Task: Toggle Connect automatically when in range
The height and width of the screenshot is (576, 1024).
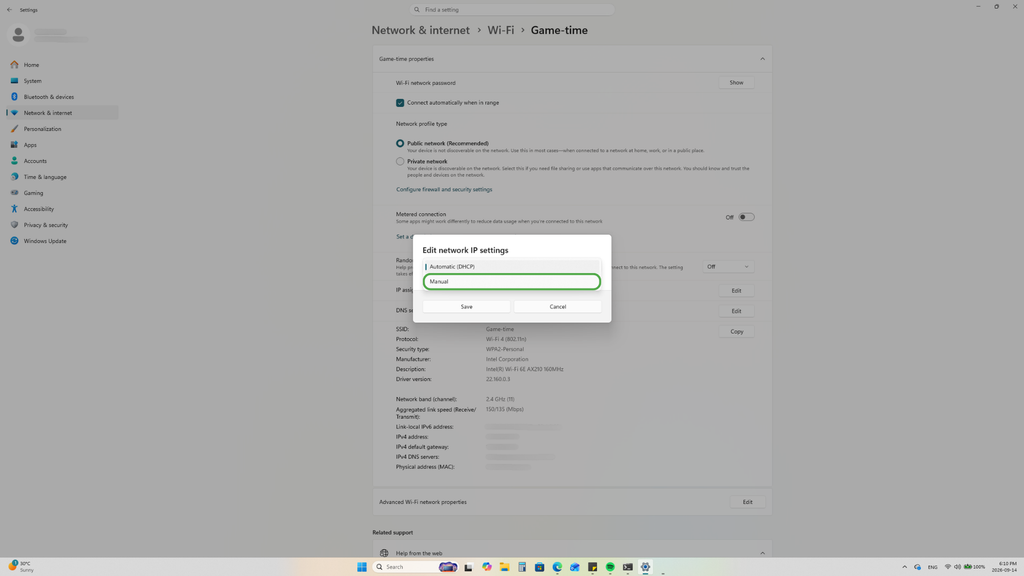Action: [x=400, y=103]
